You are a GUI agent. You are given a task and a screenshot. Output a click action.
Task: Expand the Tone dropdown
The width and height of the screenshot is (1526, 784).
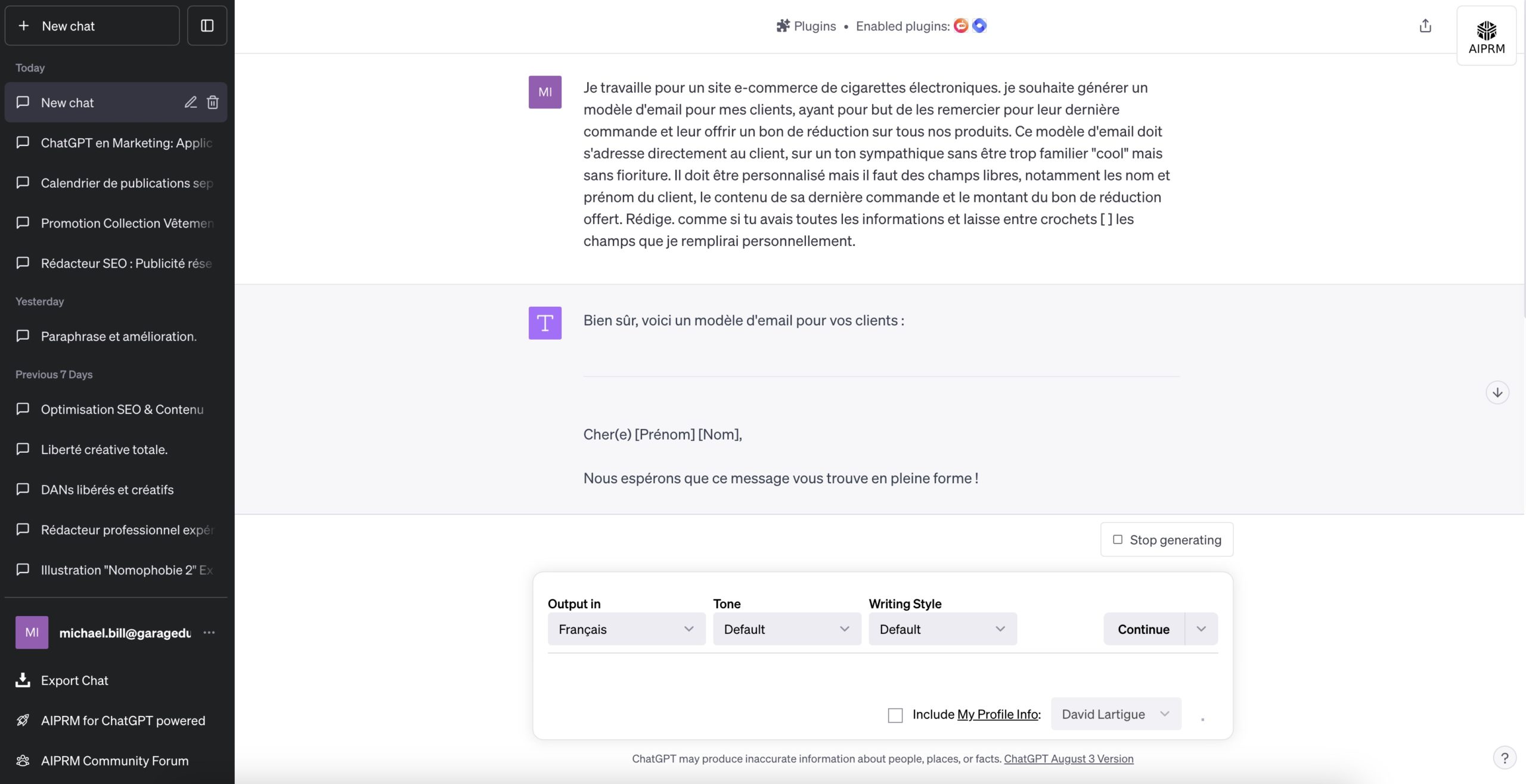(x=786, y=629)
